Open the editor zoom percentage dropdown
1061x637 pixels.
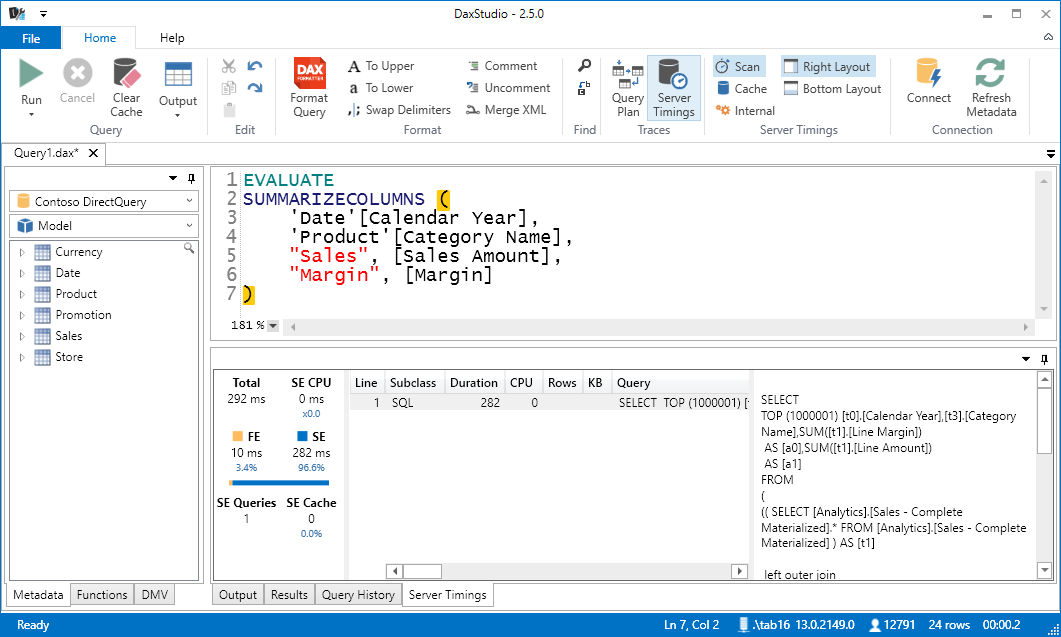pyautogui.click(x=273, y=326)
